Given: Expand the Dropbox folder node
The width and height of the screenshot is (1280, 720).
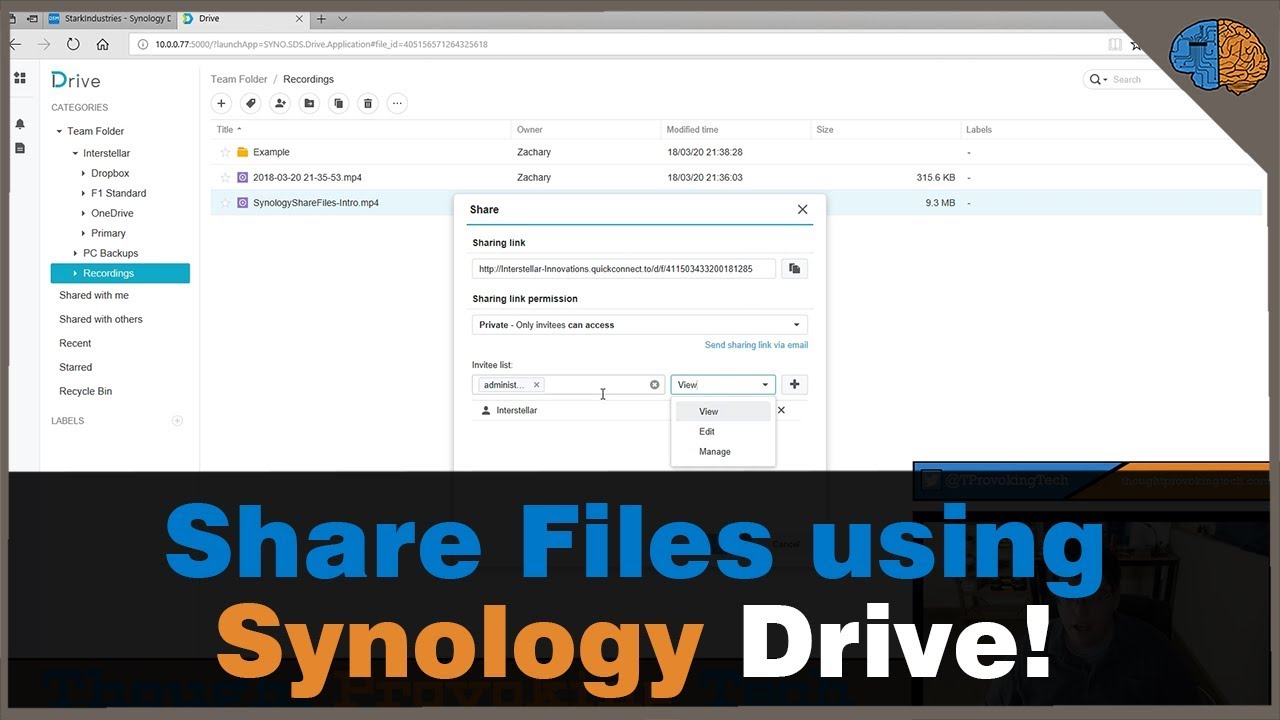Looking at the screenshot, I should 83,173.
